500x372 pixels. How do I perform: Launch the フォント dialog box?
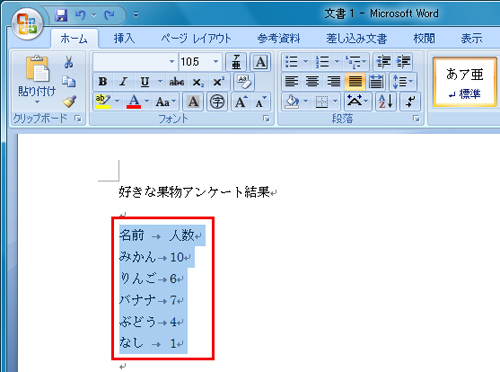point(266,118)
